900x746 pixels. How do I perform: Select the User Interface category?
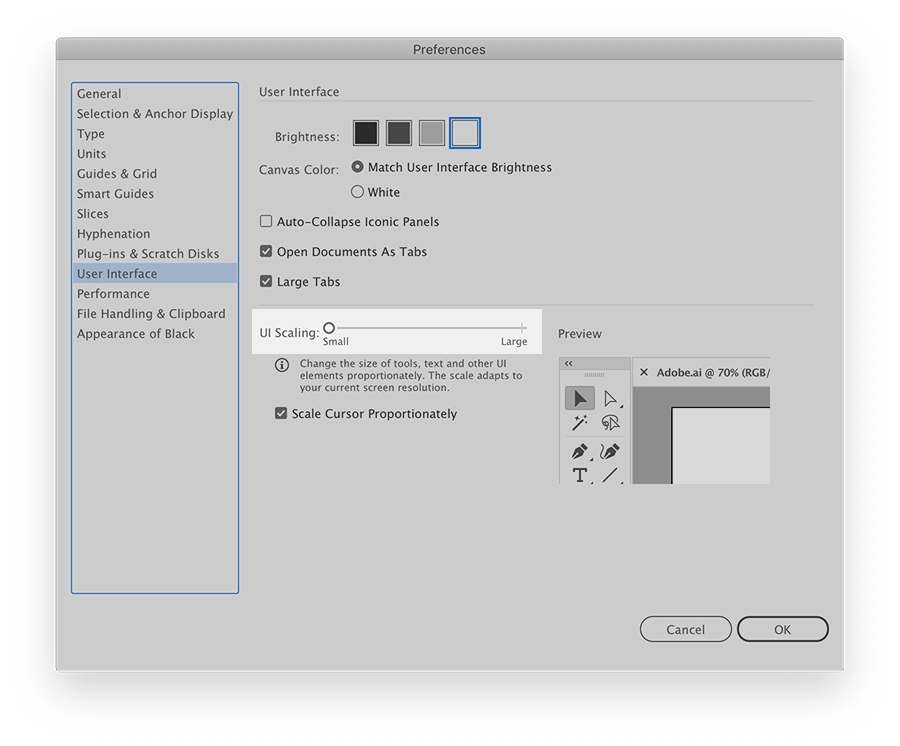click(x=155, y=274)
